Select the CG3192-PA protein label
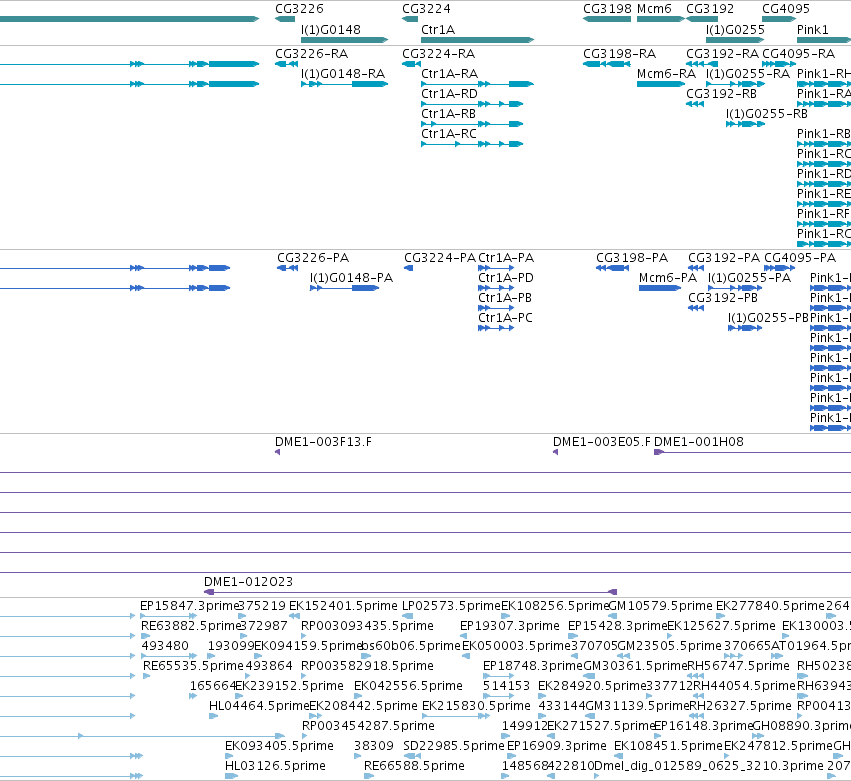The height and width of the screenshot is (781, 851). (x=724, y=258)
